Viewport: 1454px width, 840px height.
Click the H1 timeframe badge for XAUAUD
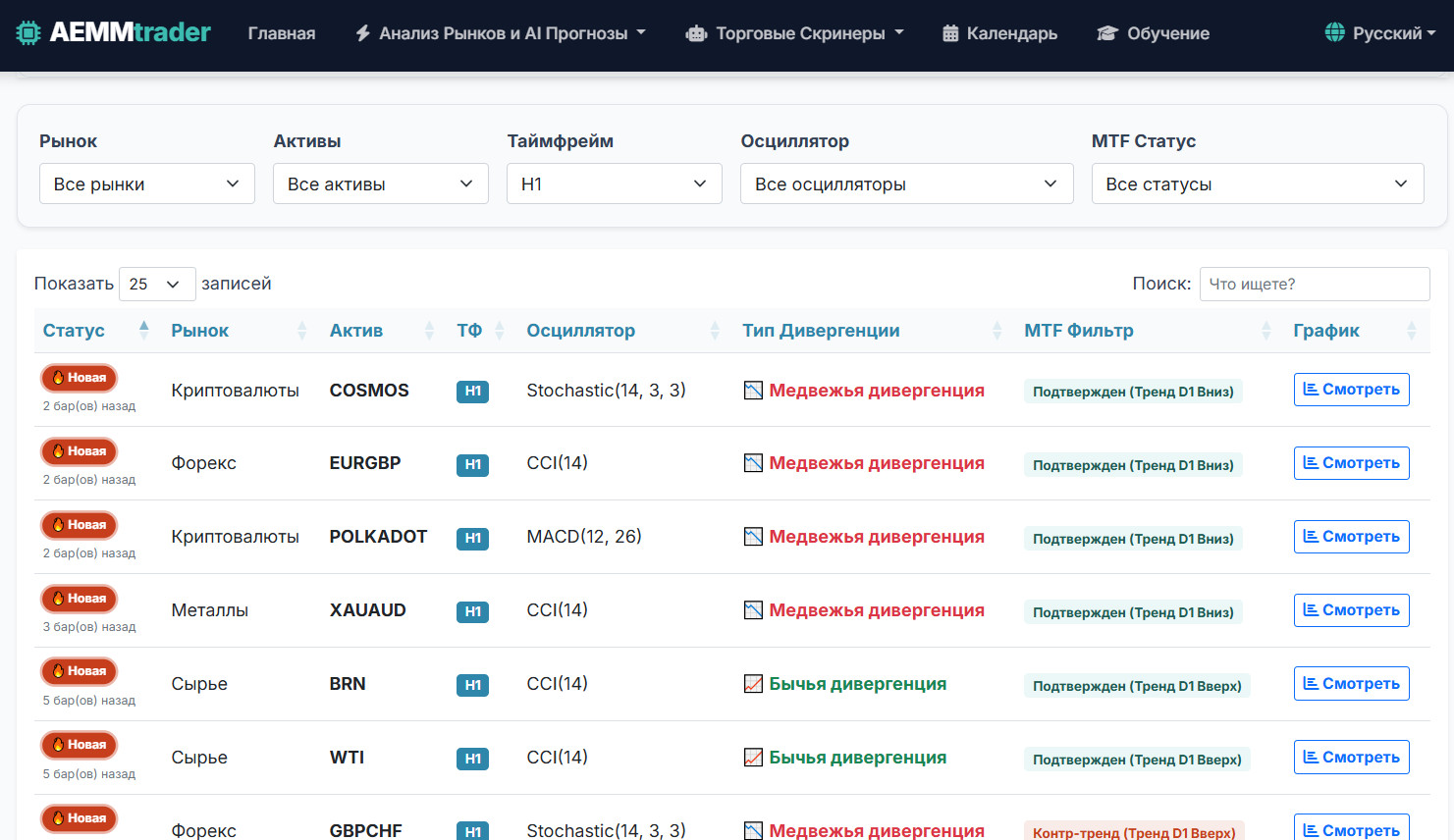pyautogui.click(x=473, y=612)
